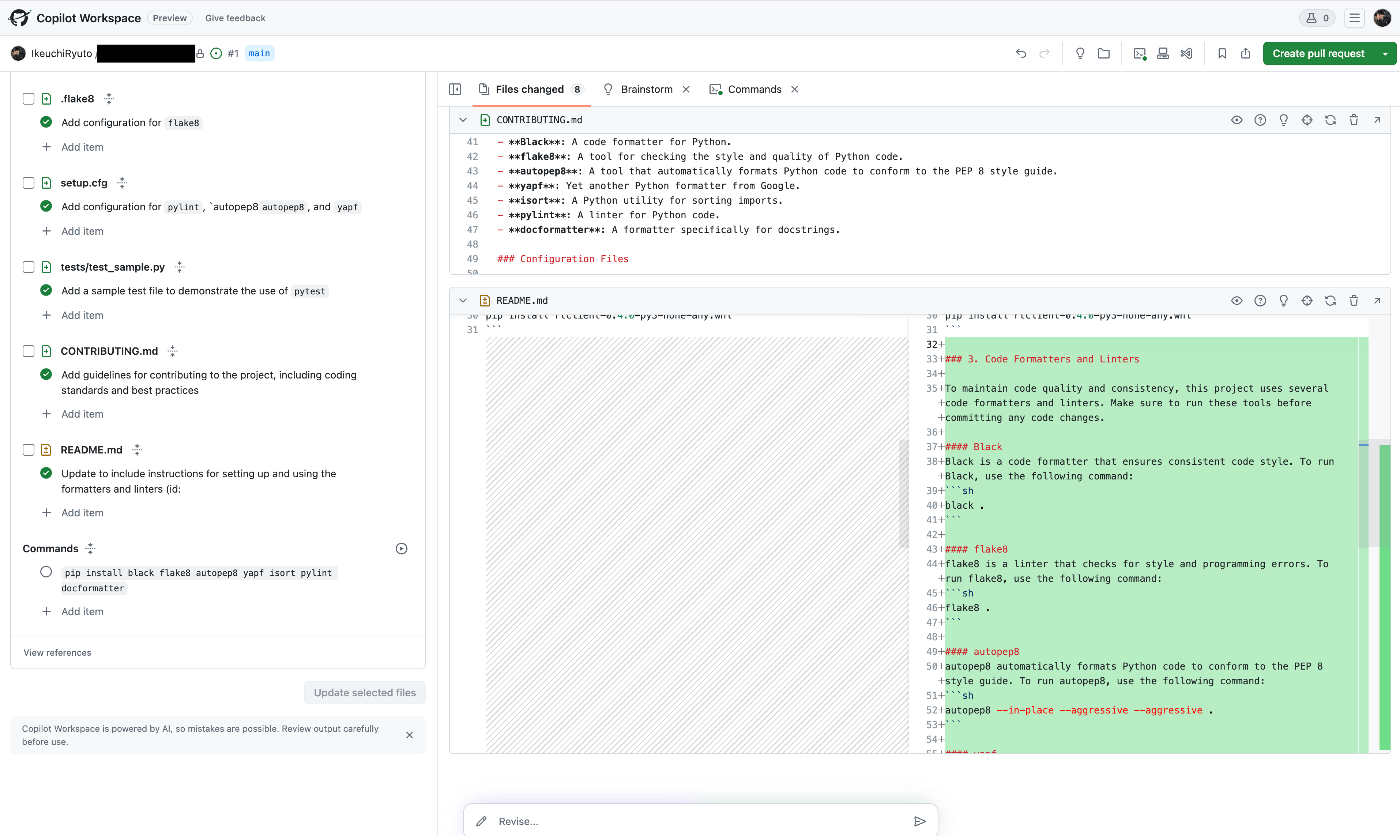Click the split icon next to setup.cfg

point(122,183)
